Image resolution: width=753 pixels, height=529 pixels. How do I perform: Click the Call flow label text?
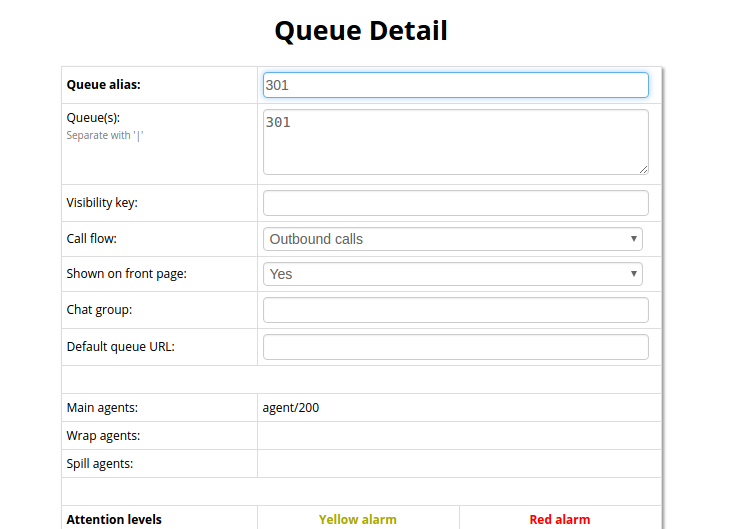tap(91, 239)
